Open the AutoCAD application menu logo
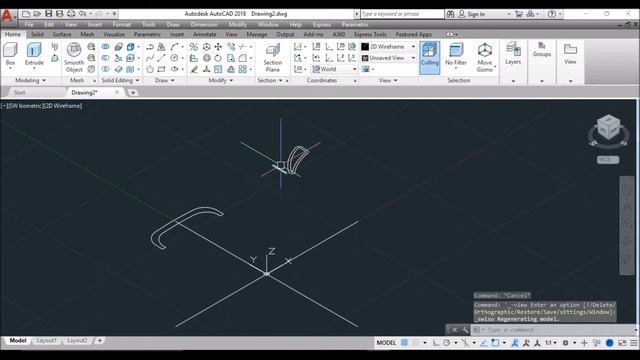 coord(7,16)
